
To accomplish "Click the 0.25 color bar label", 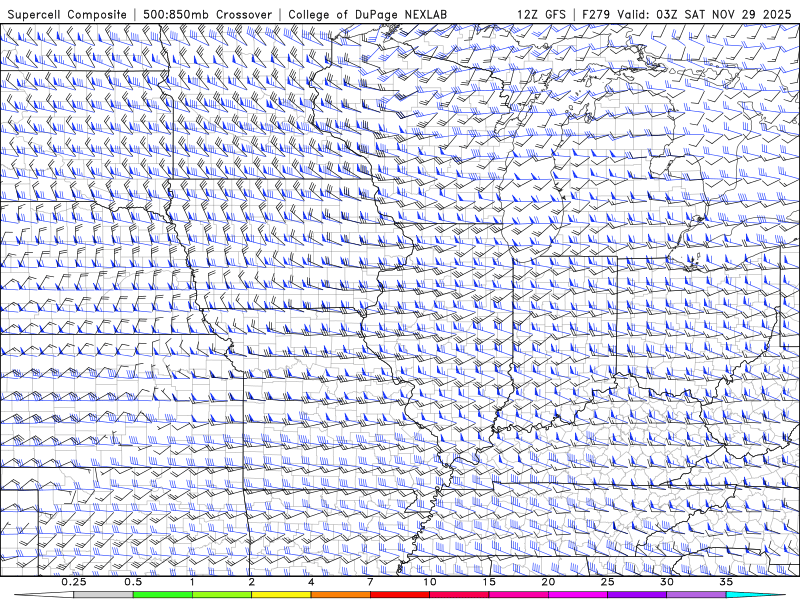I will pos(74,582).
